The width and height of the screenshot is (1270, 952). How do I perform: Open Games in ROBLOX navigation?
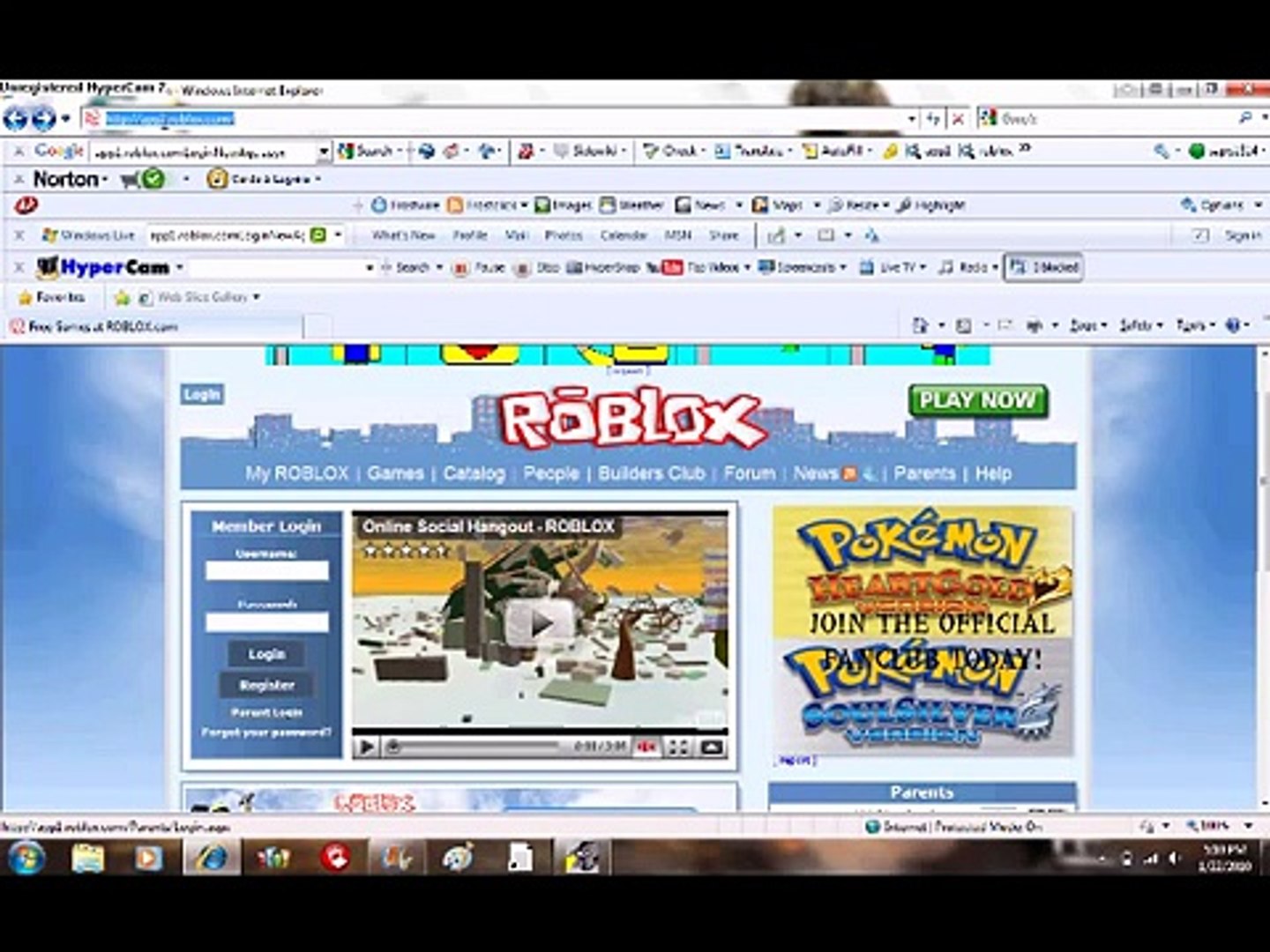(x=395, y=473)
